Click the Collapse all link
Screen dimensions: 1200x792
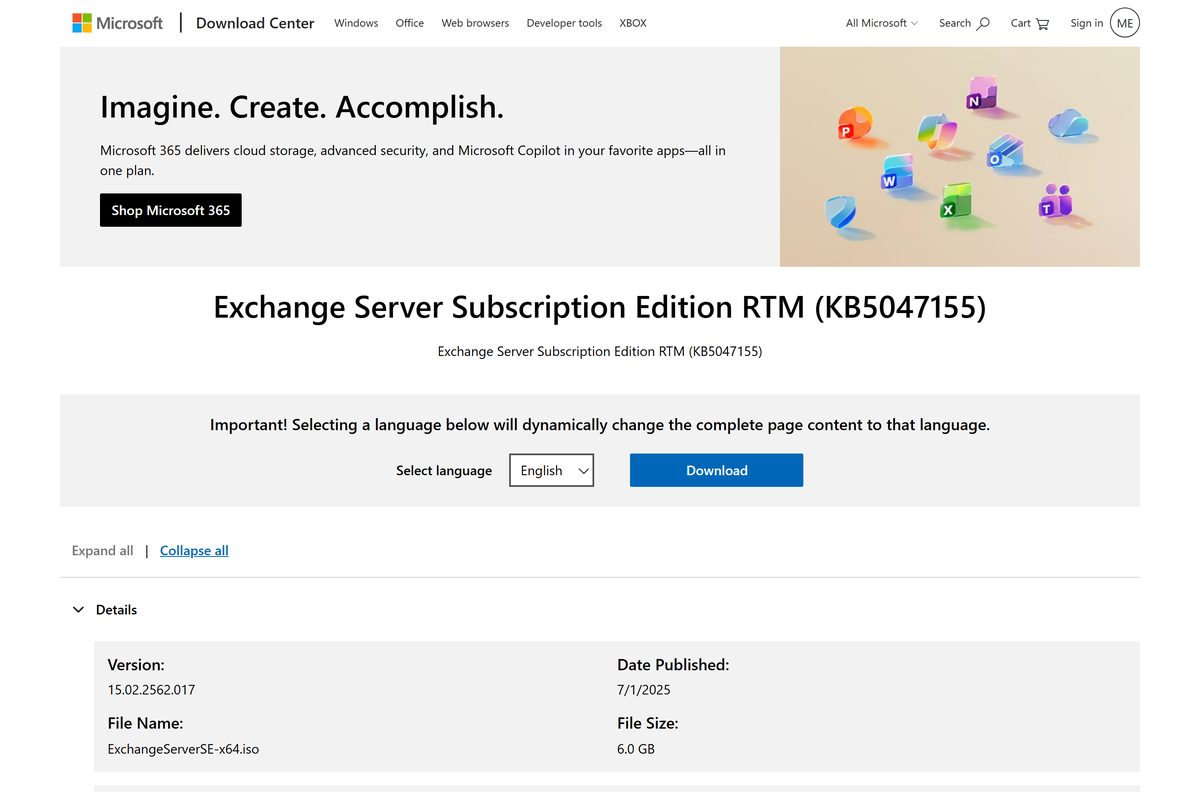[194, 550]
